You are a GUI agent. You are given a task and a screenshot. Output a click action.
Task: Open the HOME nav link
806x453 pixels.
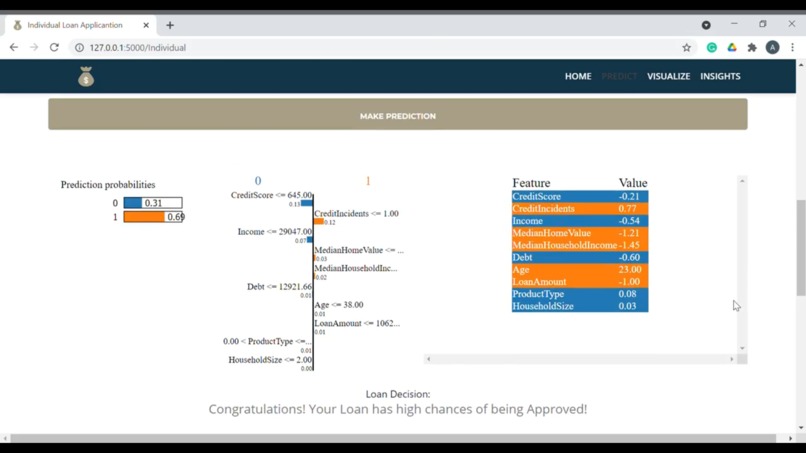tap(578, 76)
